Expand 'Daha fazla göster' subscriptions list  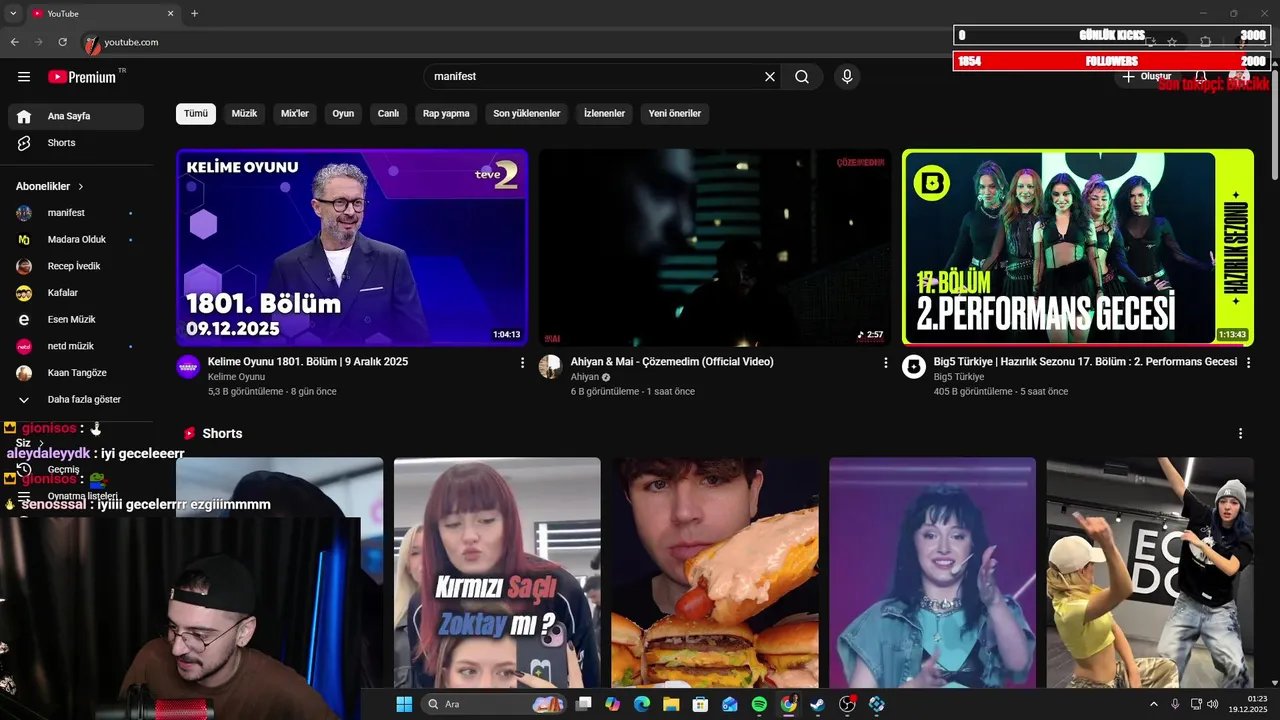(x=76, y=400)
